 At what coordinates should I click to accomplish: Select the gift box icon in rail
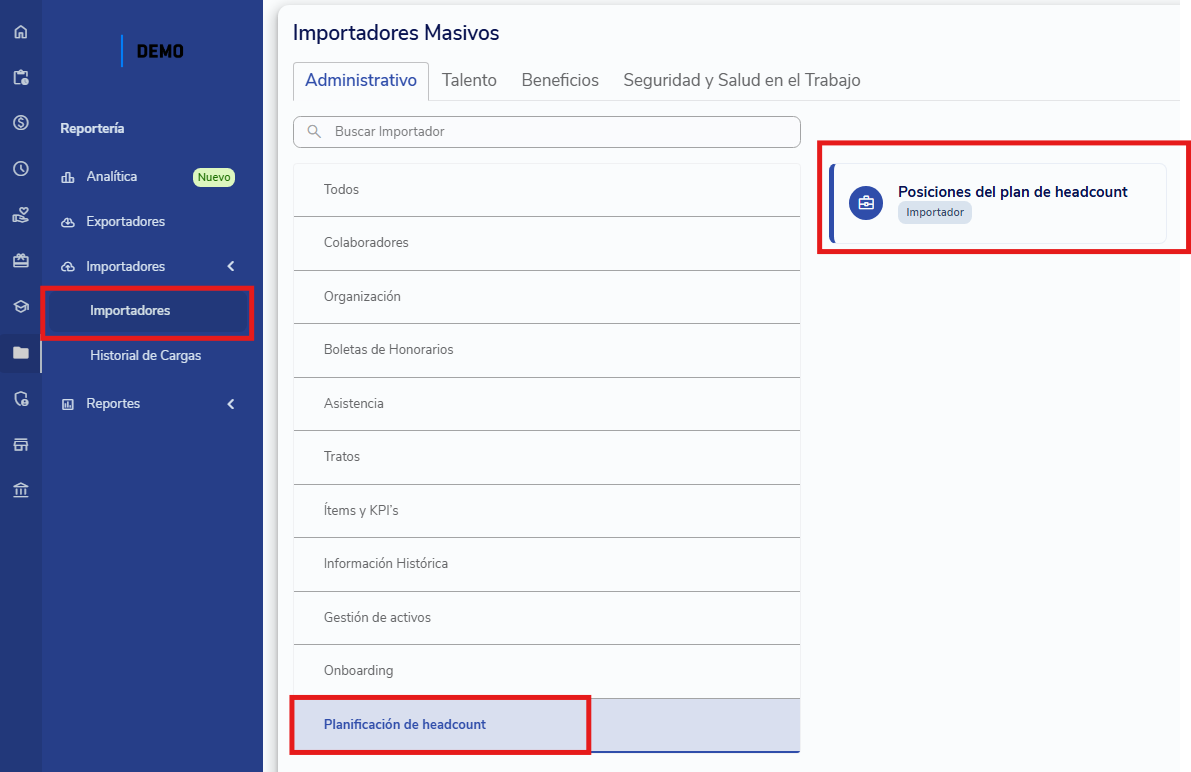(x=21, y=261)
